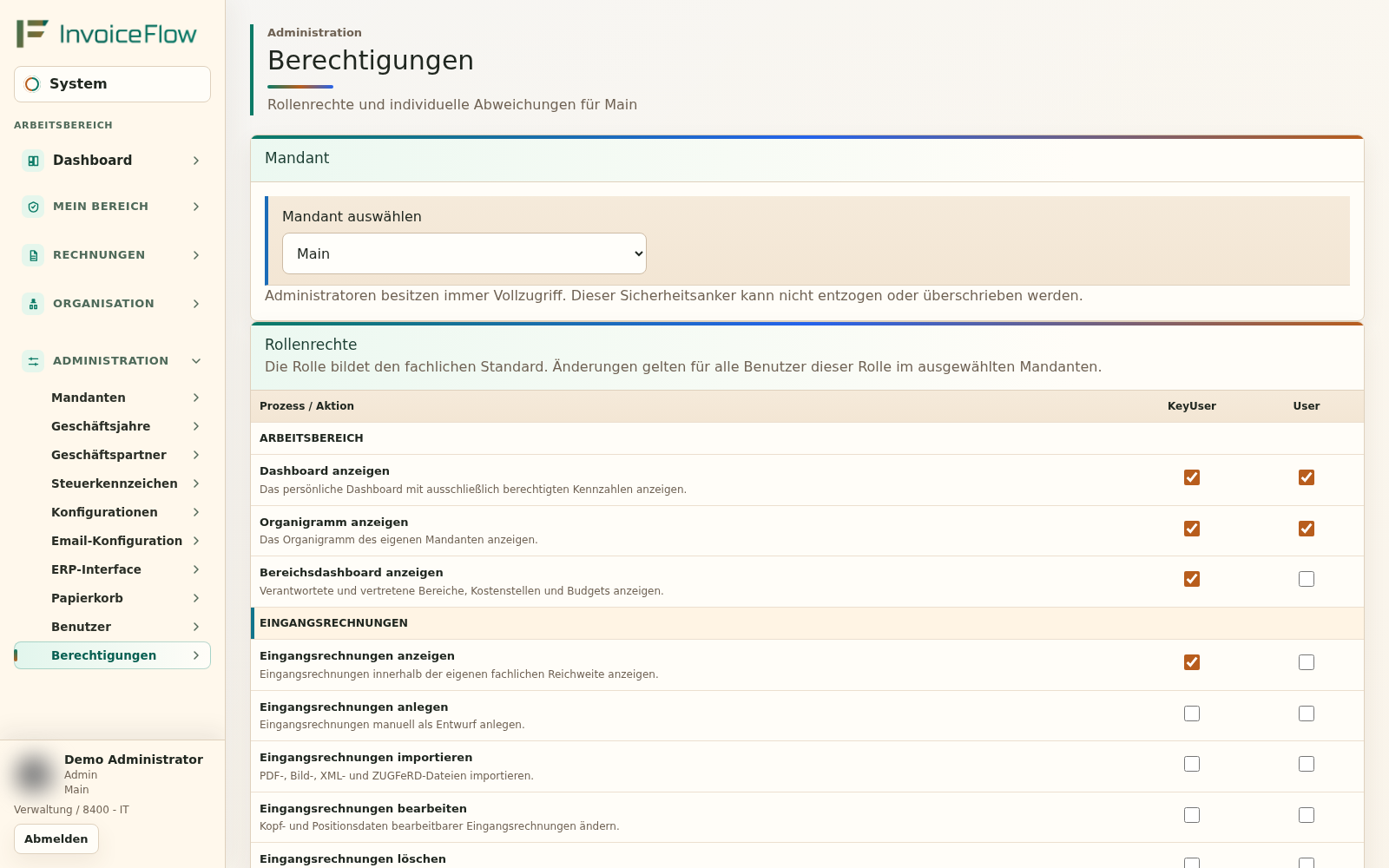
Task: Expand the Rechnungen chevron
Action: [x=196, y=255]
